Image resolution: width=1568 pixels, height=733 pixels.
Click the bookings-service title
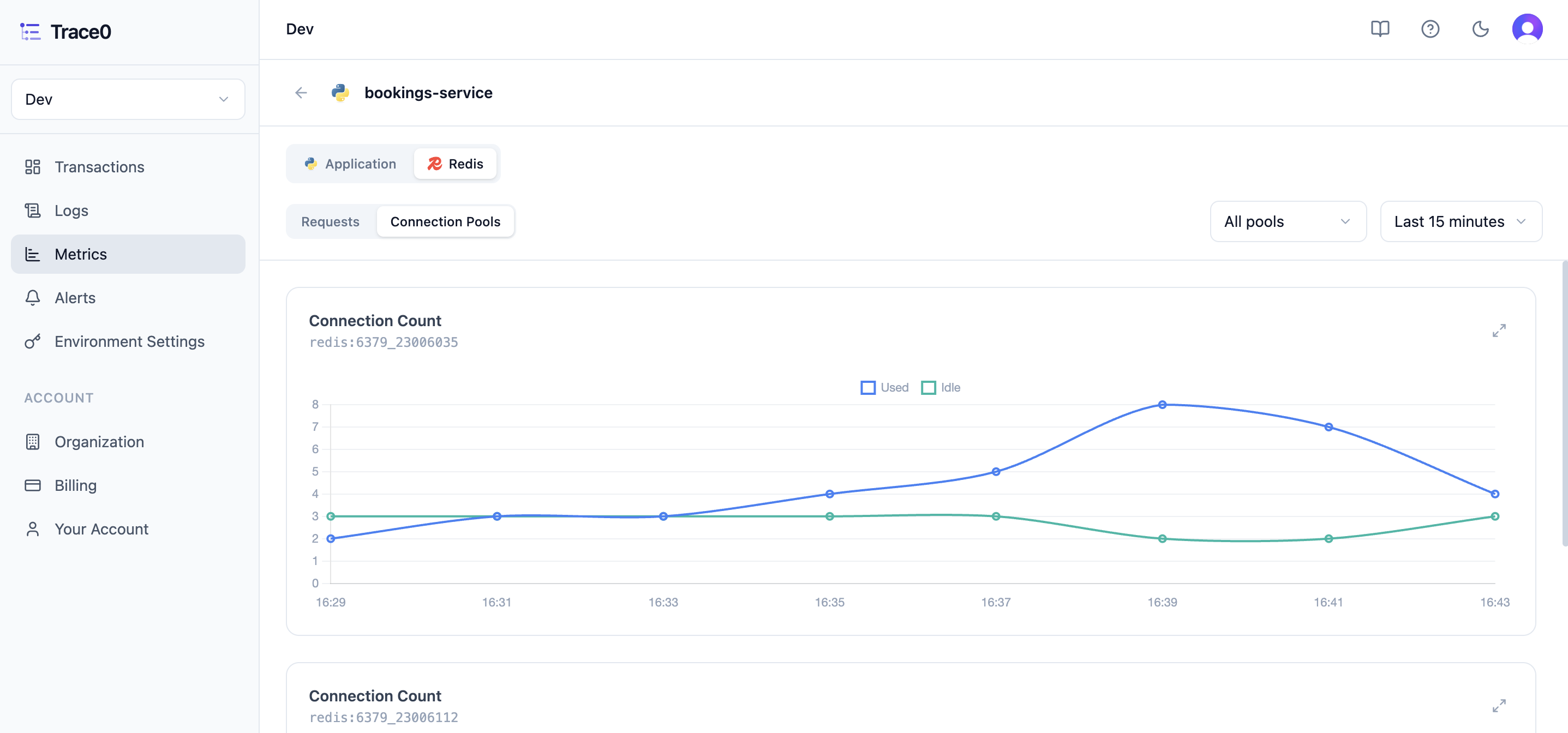pyautogui.click(x=428, y=93)
